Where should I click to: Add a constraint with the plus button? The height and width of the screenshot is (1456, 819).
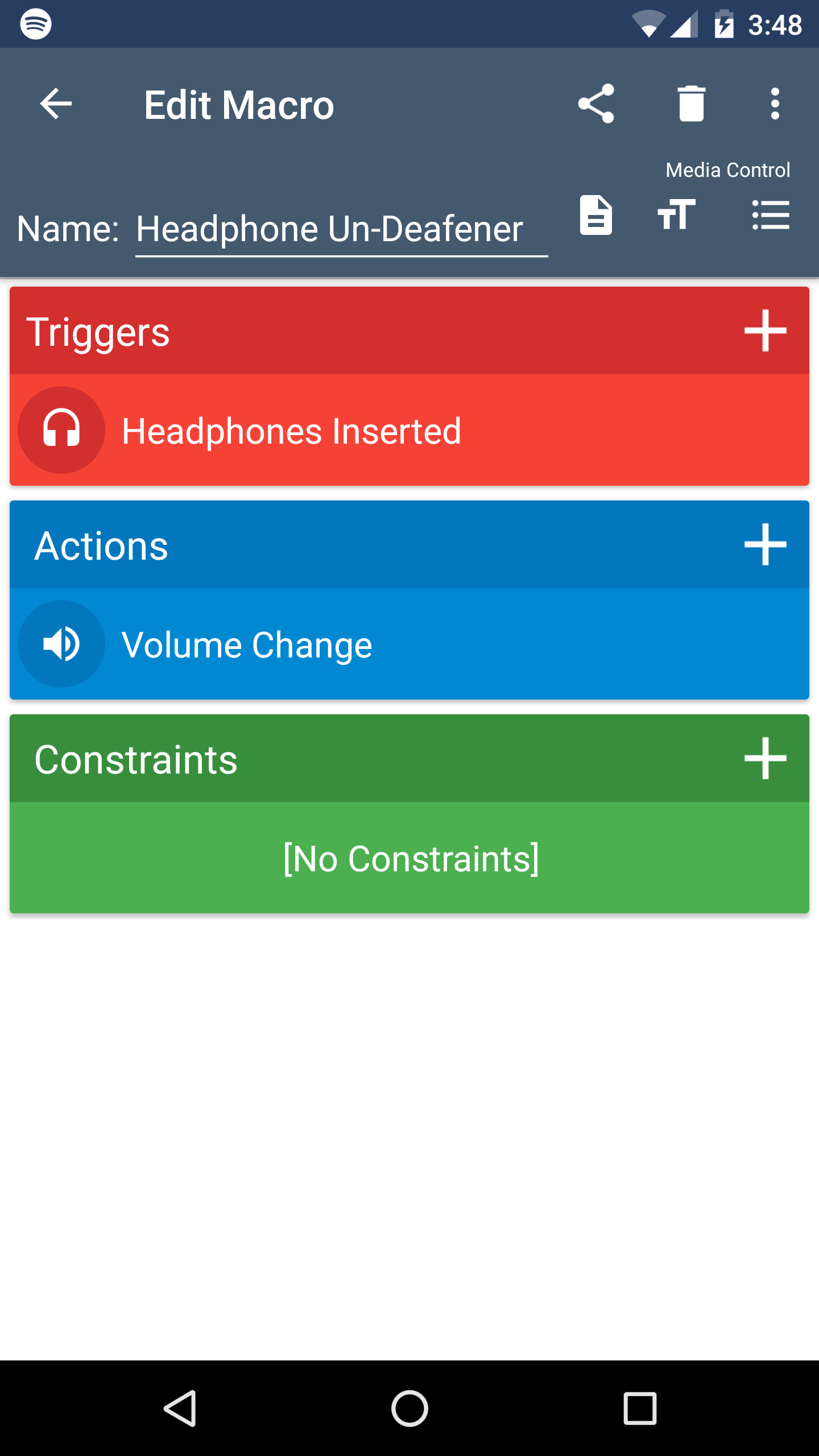point(765,758)
